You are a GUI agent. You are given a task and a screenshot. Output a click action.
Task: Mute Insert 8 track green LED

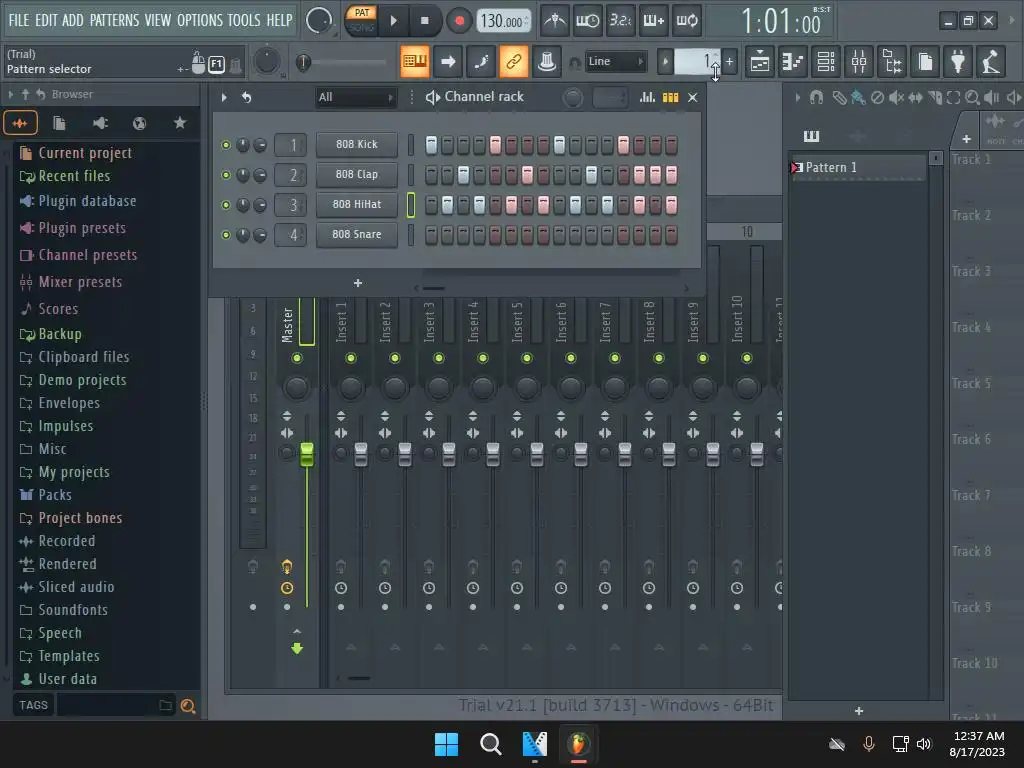coord(659,358)
